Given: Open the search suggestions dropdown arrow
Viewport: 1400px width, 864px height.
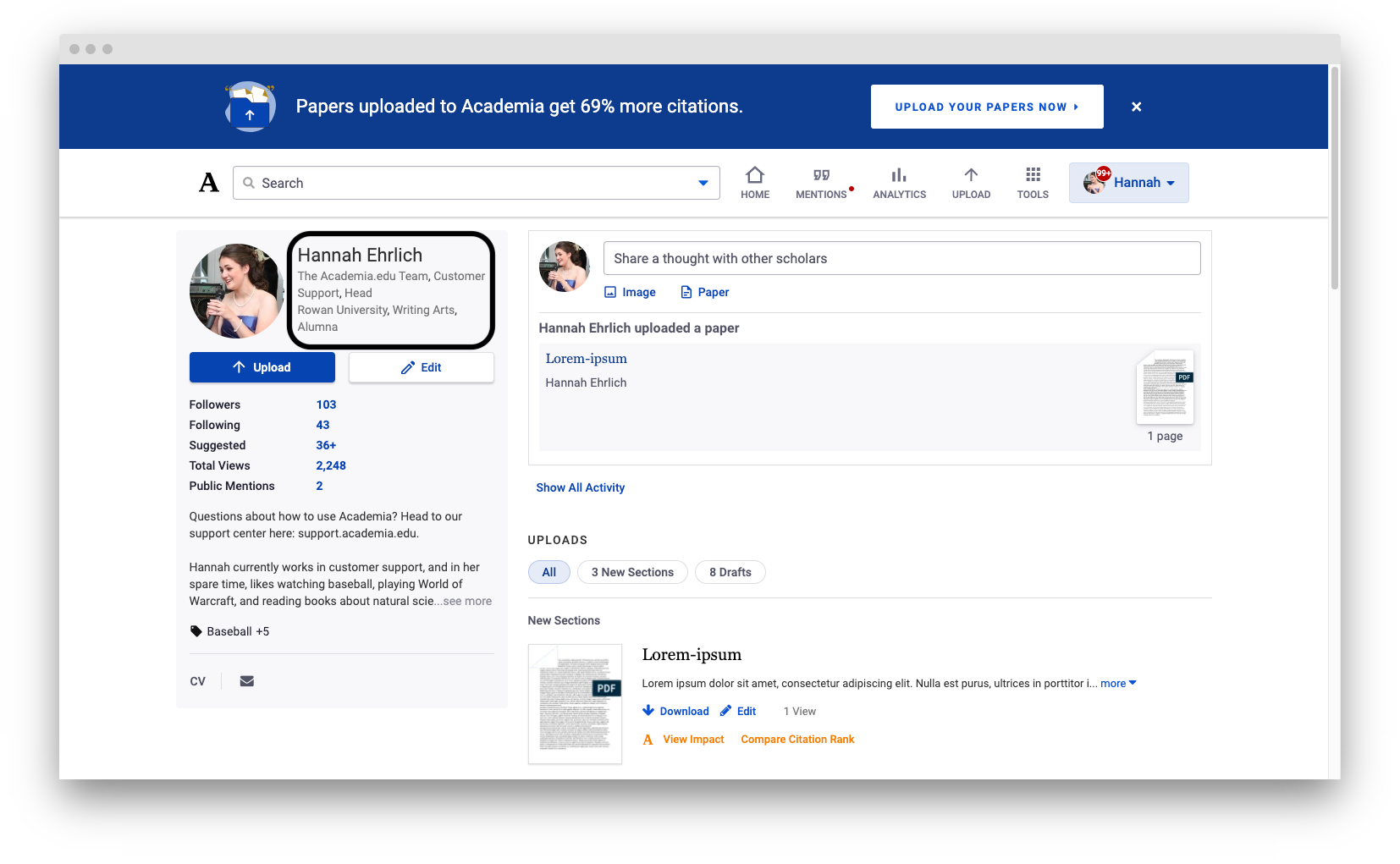Looking at the screenshot, I should pyautogui.click(x=703, y=182).
